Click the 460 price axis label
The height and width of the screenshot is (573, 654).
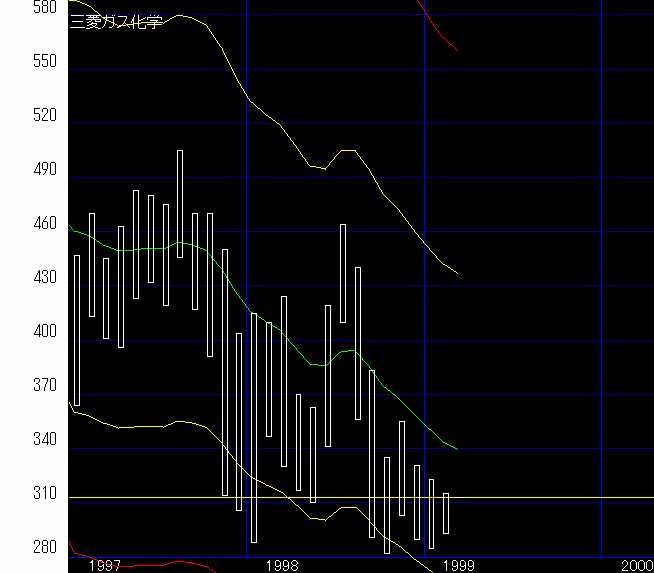[18, 224]
